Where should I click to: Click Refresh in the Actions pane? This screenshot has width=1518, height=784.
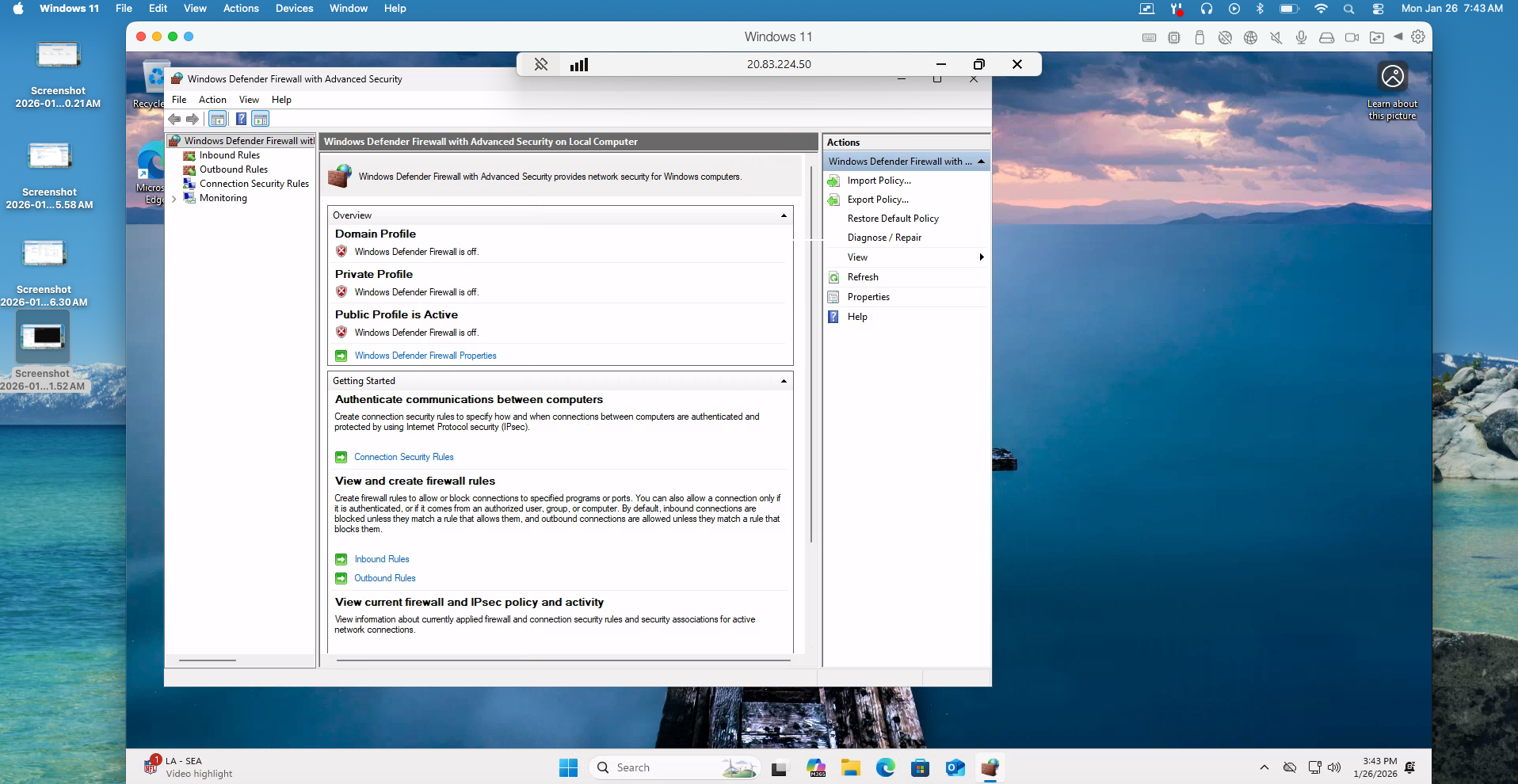pyautogui.click(x=862, y=277)
